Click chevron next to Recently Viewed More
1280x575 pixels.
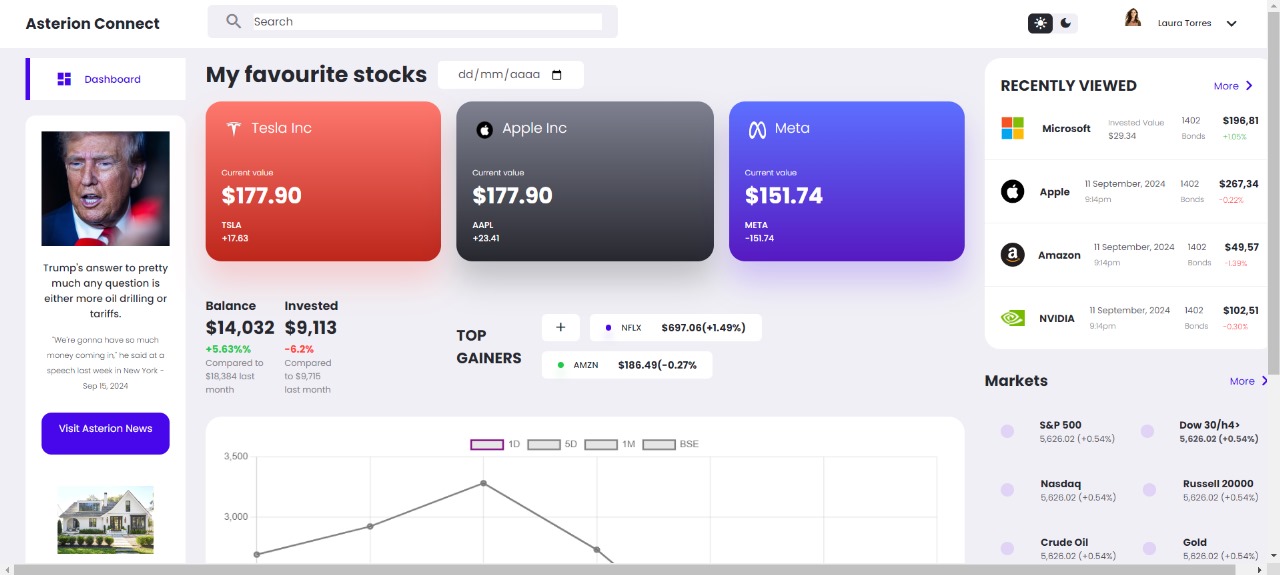click(x=1250, y=86)
